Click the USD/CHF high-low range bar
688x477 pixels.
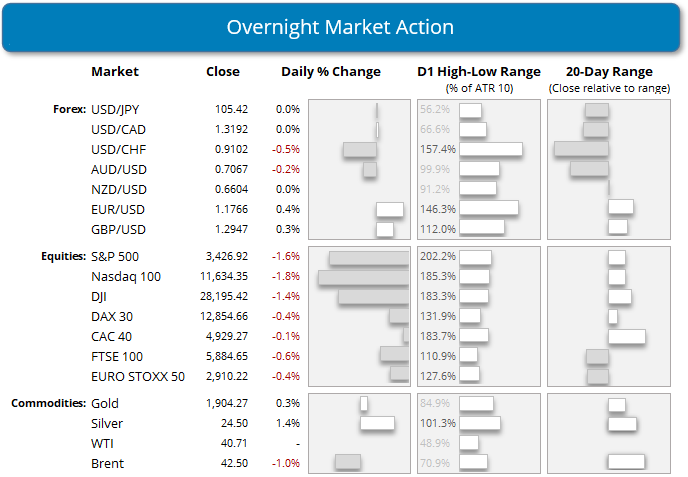click(490, 149)
